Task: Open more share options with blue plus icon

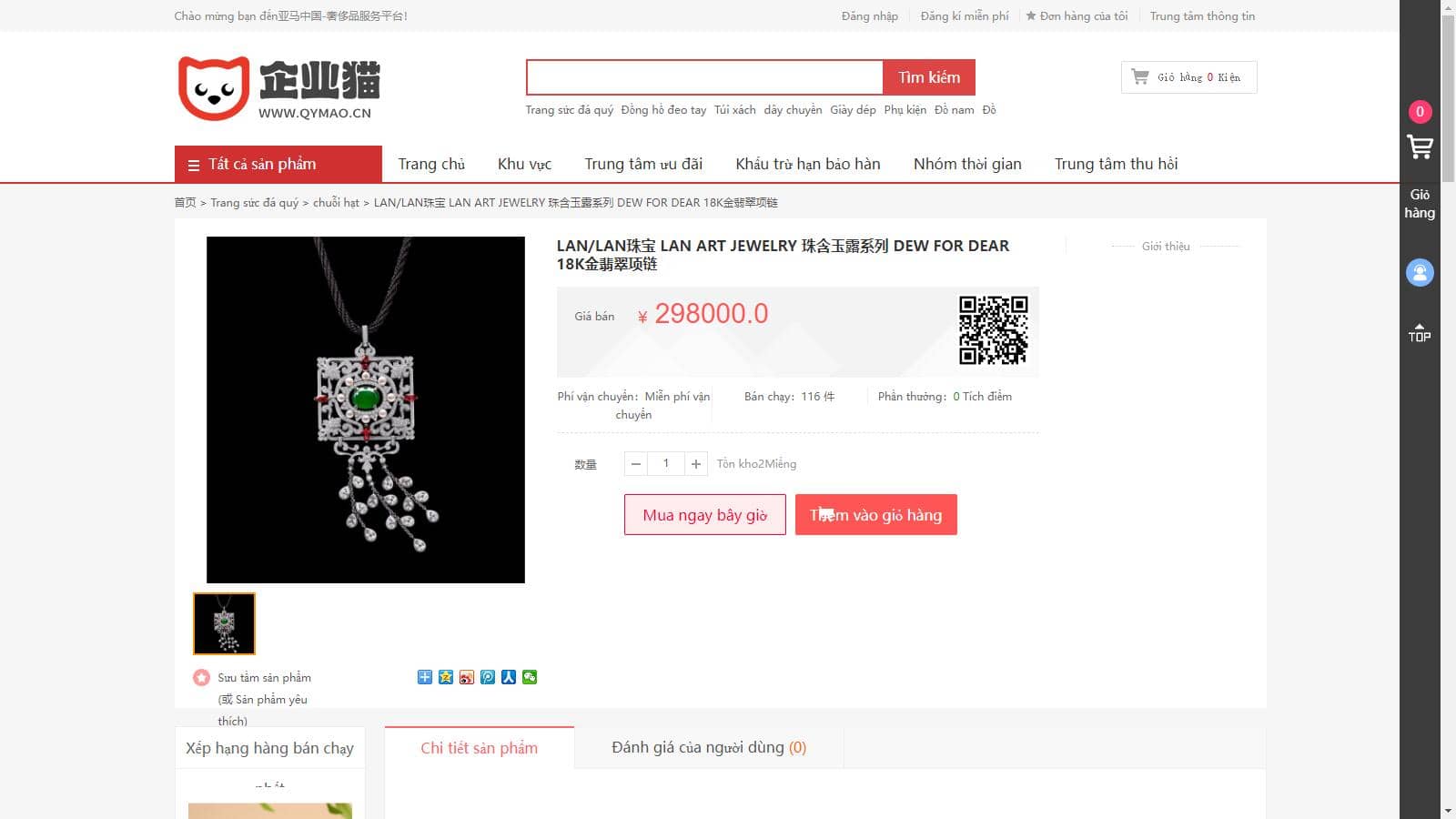Action: point(425,677)
